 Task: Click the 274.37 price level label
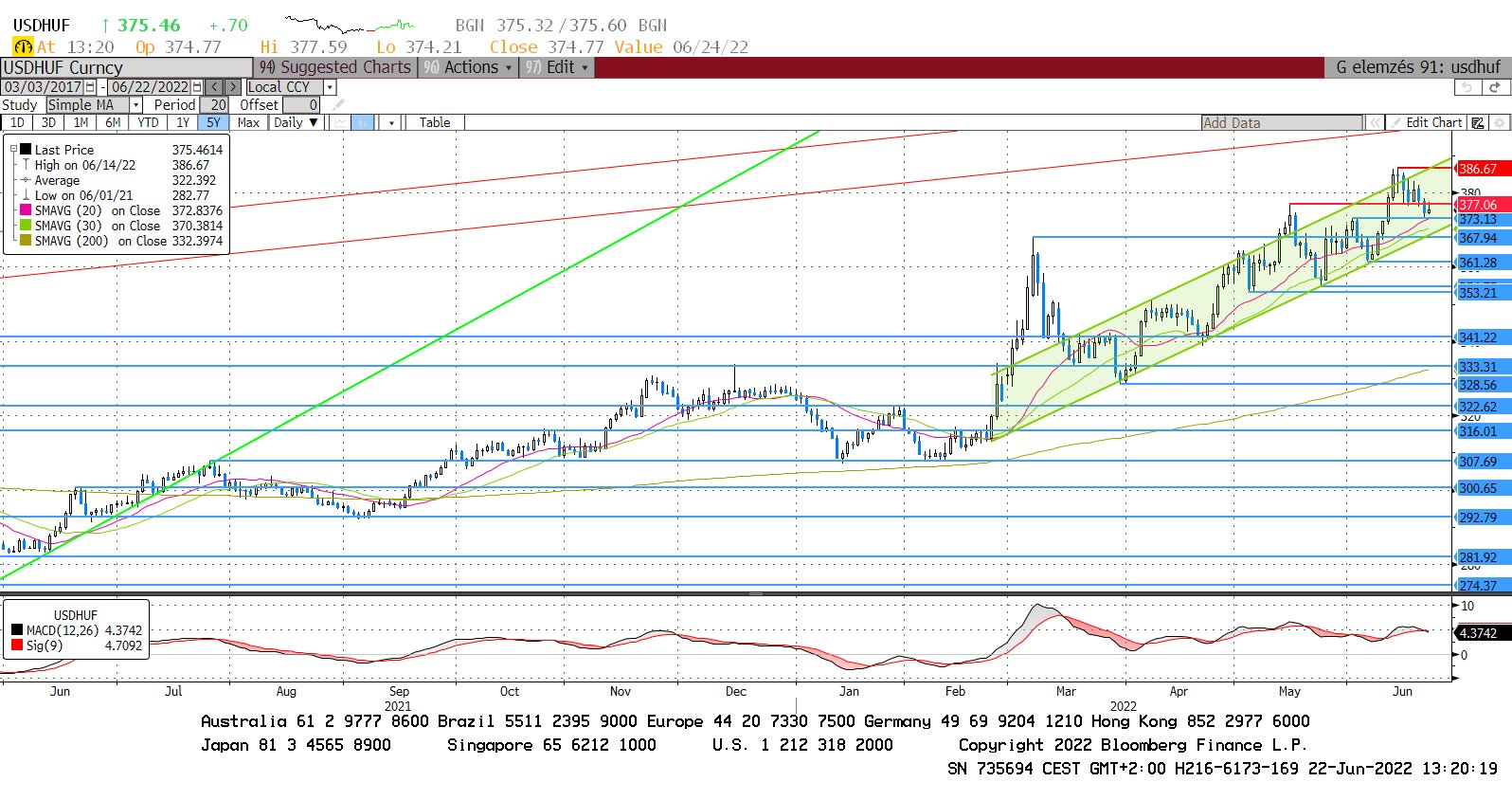(1481, 586)
